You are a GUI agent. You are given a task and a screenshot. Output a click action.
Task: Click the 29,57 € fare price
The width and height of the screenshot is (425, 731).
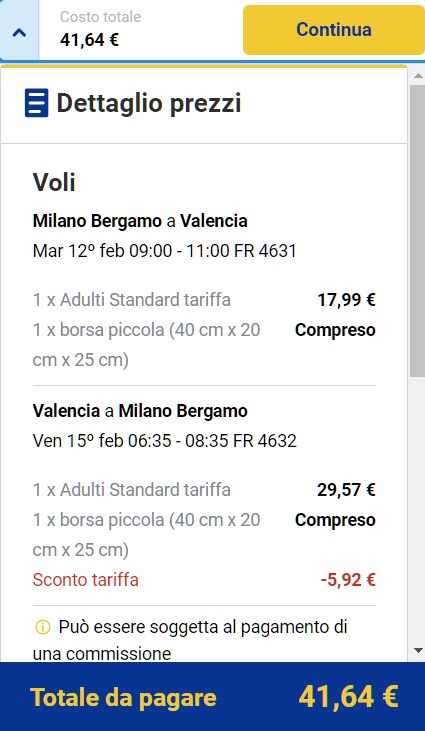(346, 490)
